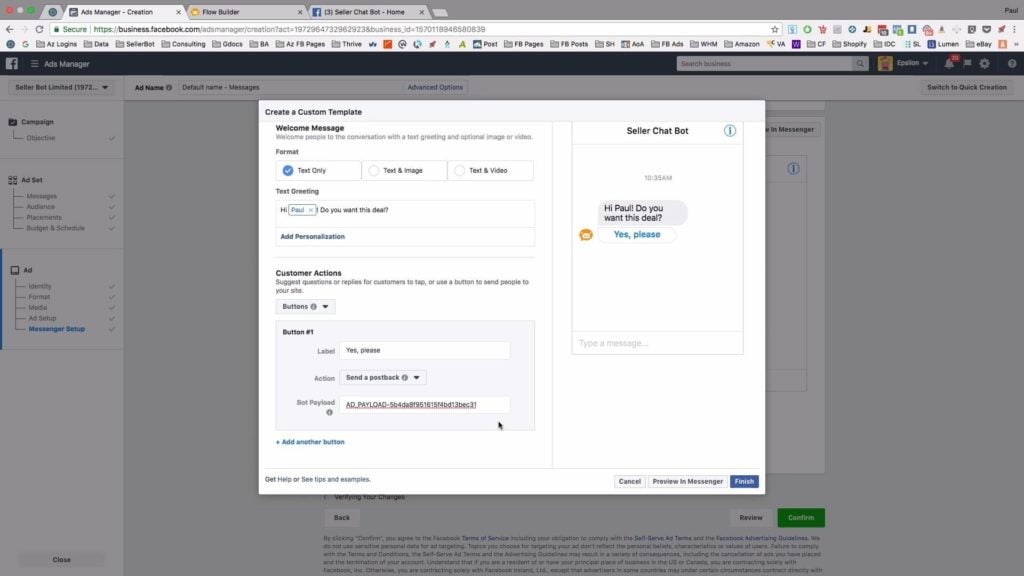The width and height of the screenshot is (1024, 576).
Task: Click the Close button in sidebar
Action: point(61,560)
